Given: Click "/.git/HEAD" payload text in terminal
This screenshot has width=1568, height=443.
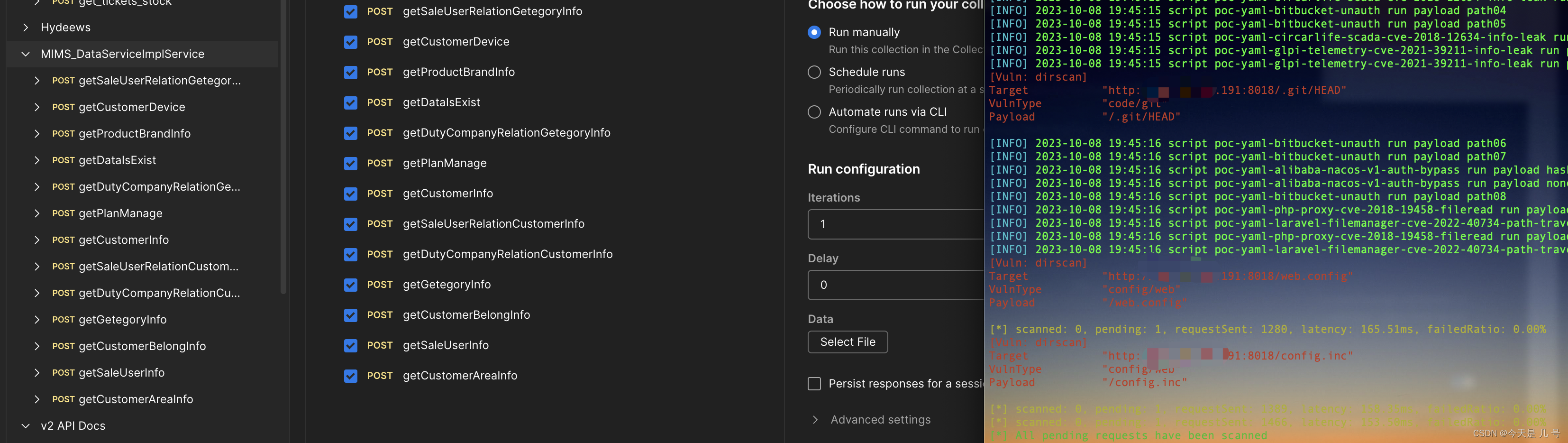Looking at the screenshot, I should (x=1141, y=116).
